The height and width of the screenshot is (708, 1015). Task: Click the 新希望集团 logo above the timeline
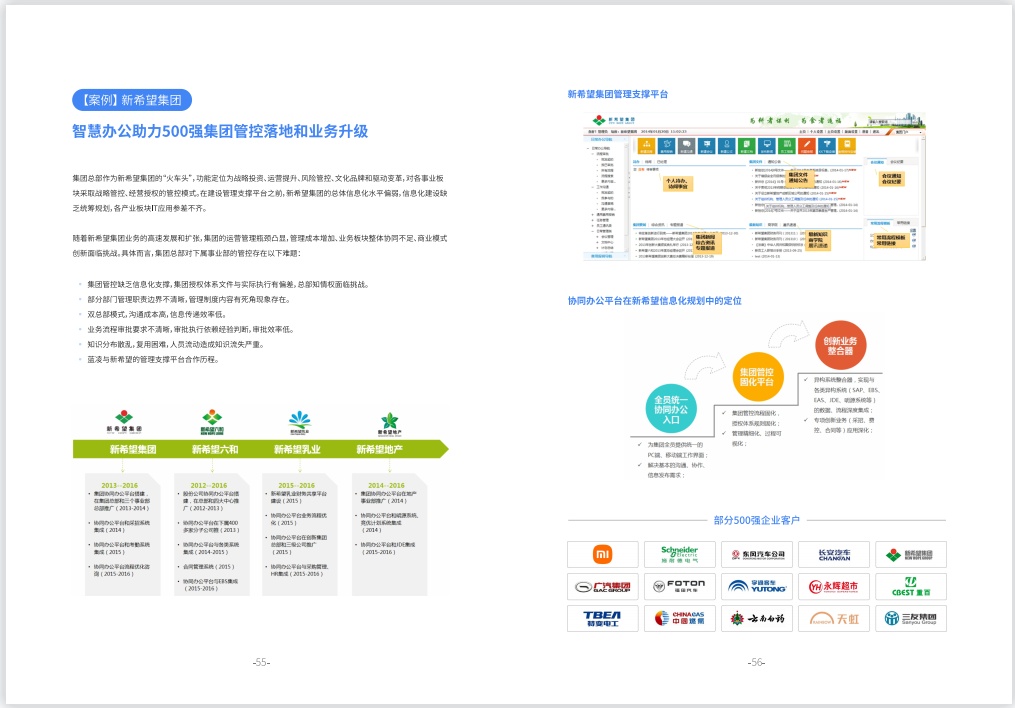click(x=124, y=422)
